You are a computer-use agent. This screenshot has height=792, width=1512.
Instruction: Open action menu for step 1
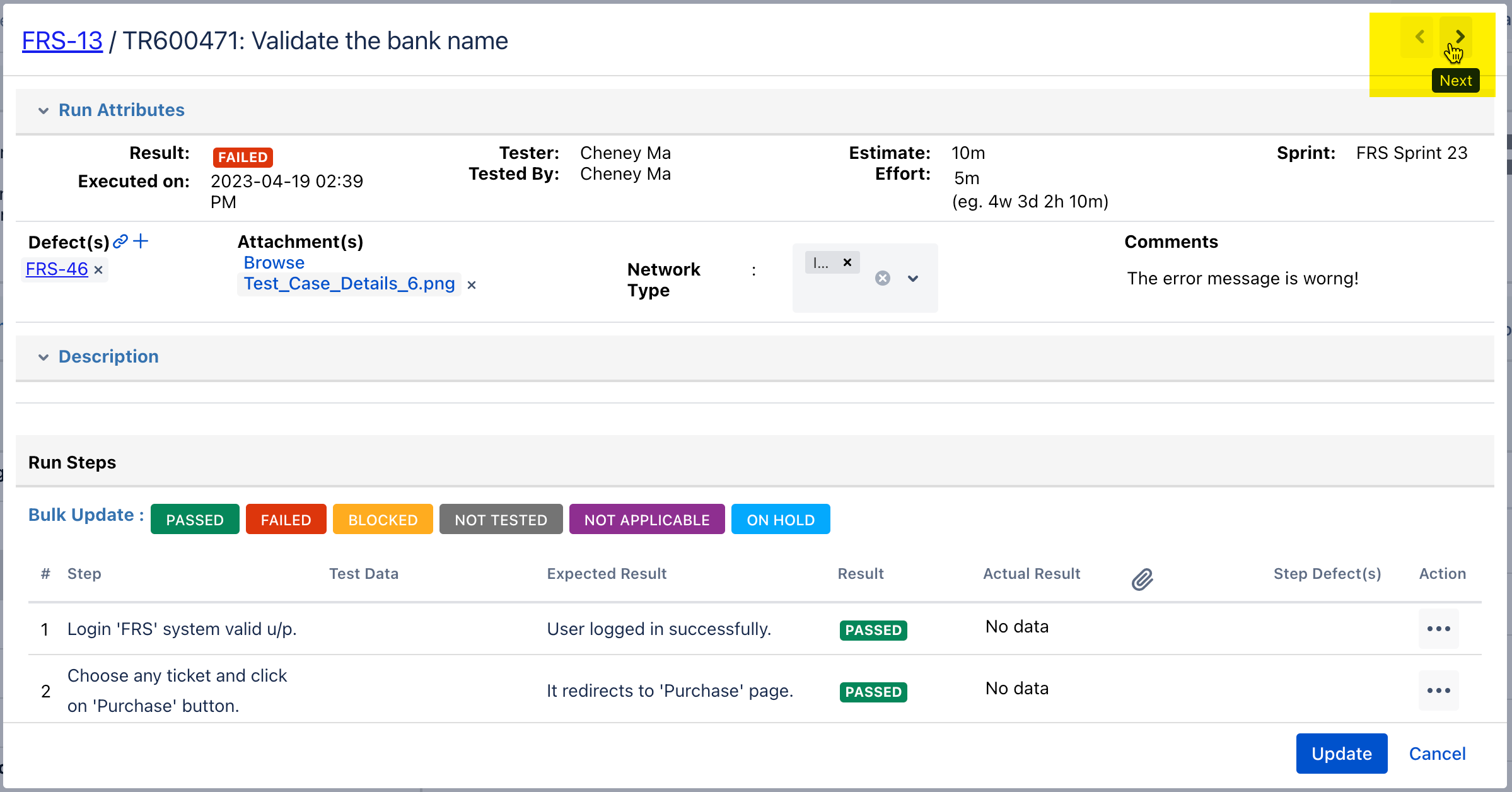1438,629
